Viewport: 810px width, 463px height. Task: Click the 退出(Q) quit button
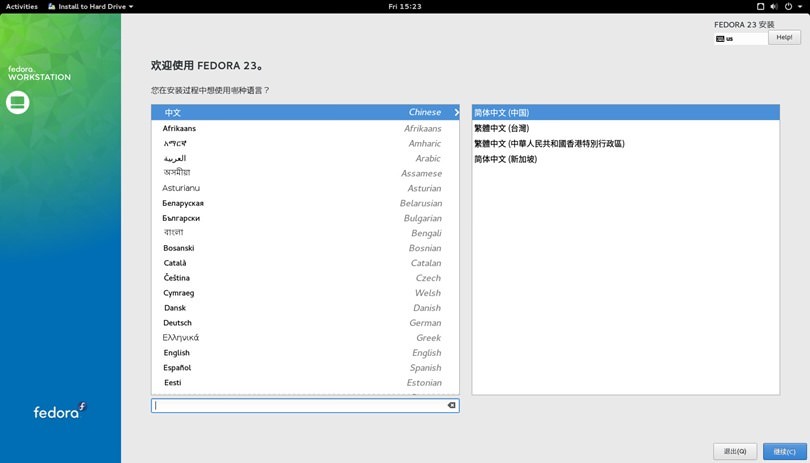coord(735,451)
